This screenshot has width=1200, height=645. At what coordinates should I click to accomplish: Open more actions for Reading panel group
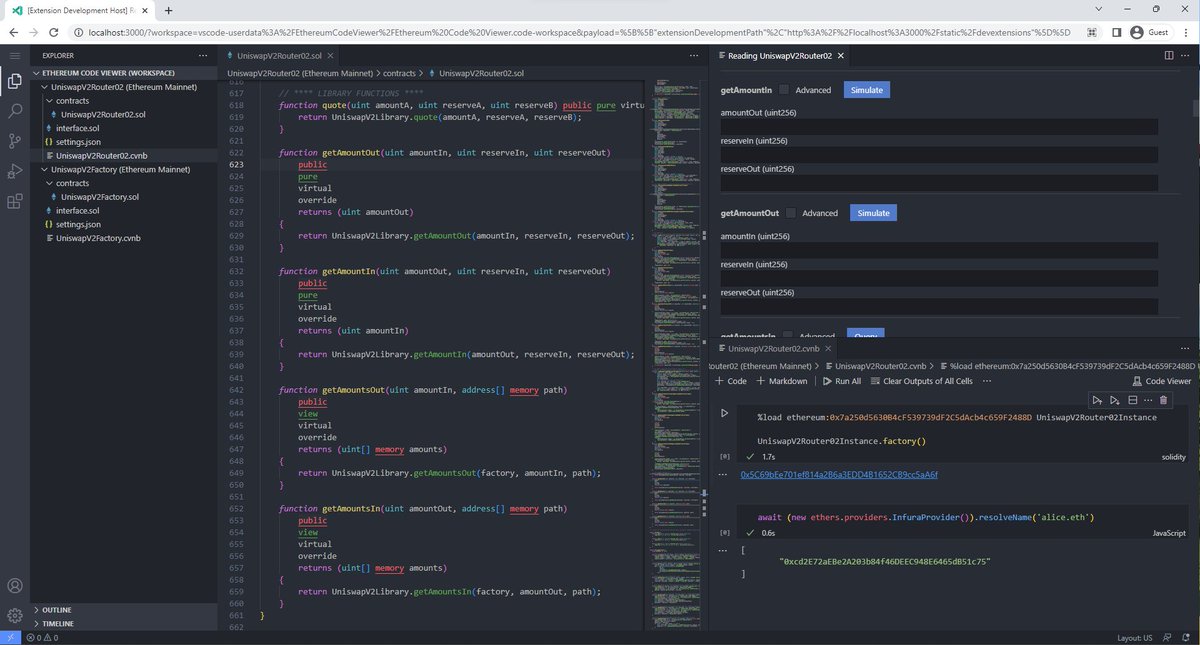pyautogui.click(x=1187, y=56)
